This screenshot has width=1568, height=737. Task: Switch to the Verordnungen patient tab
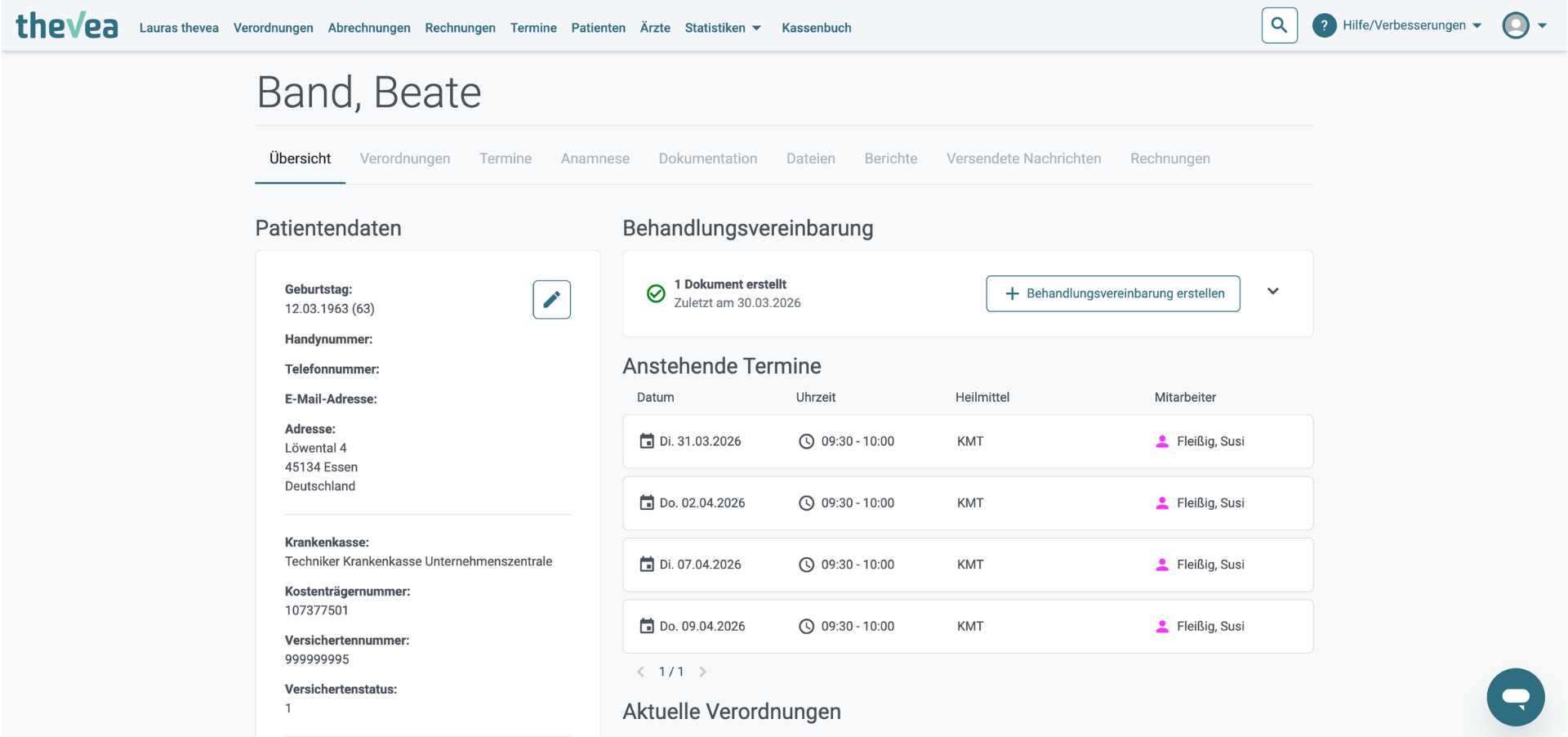[405, 159]
